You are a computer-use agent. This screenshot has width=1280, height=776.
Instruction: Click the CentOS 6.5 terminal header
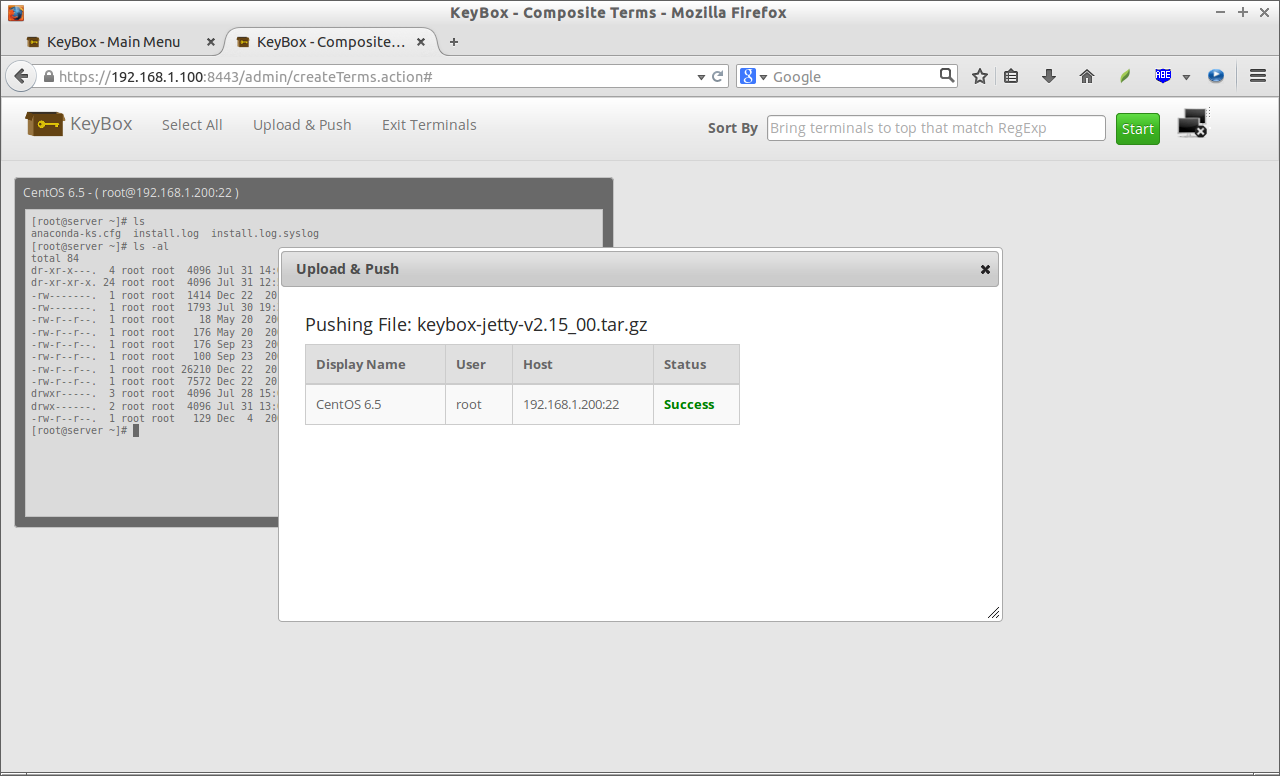(x=314, y=192)
